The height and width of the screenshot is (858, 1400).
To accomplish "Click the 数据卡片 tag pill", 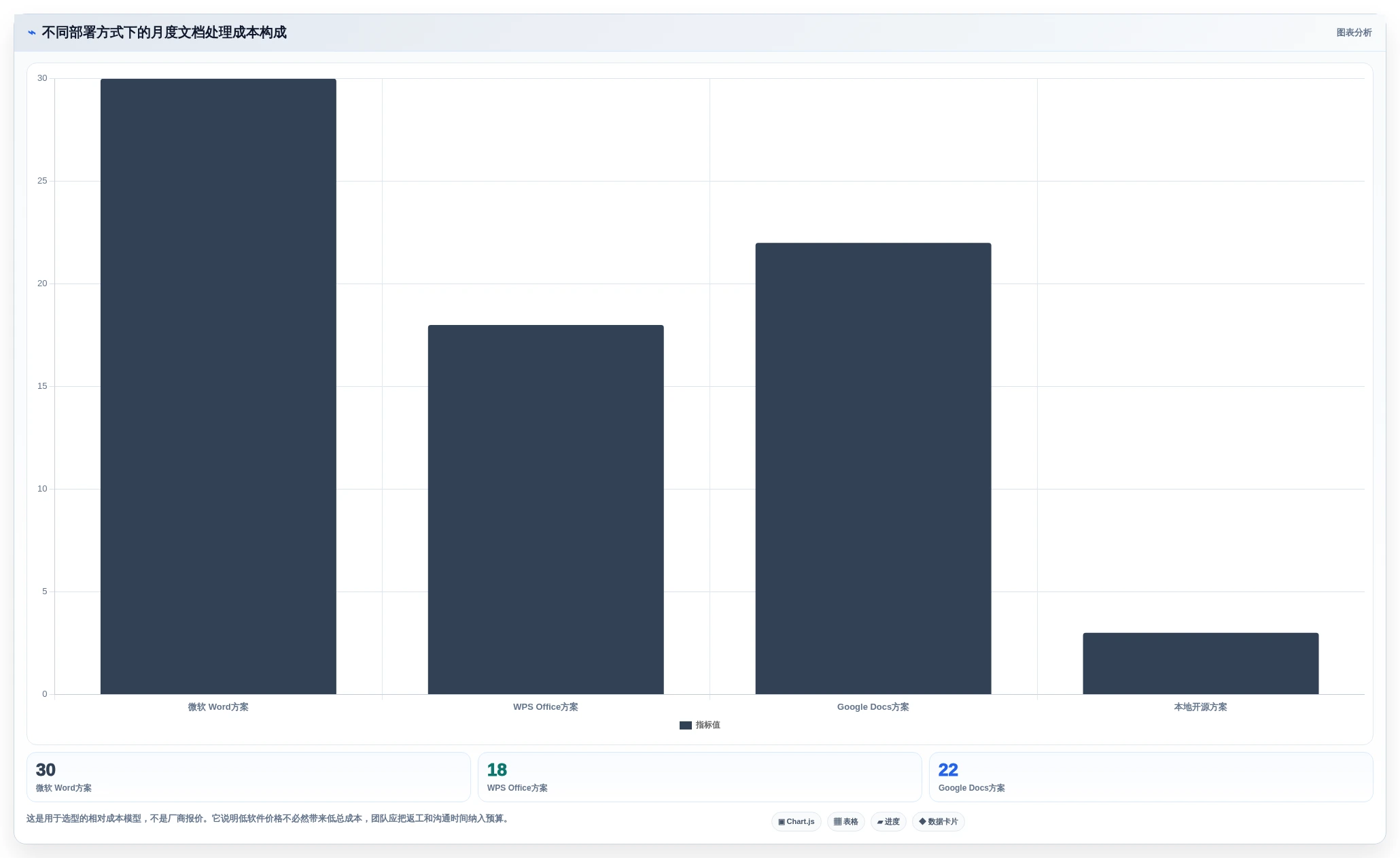I will pyautogui.click(x=939, y=822).
